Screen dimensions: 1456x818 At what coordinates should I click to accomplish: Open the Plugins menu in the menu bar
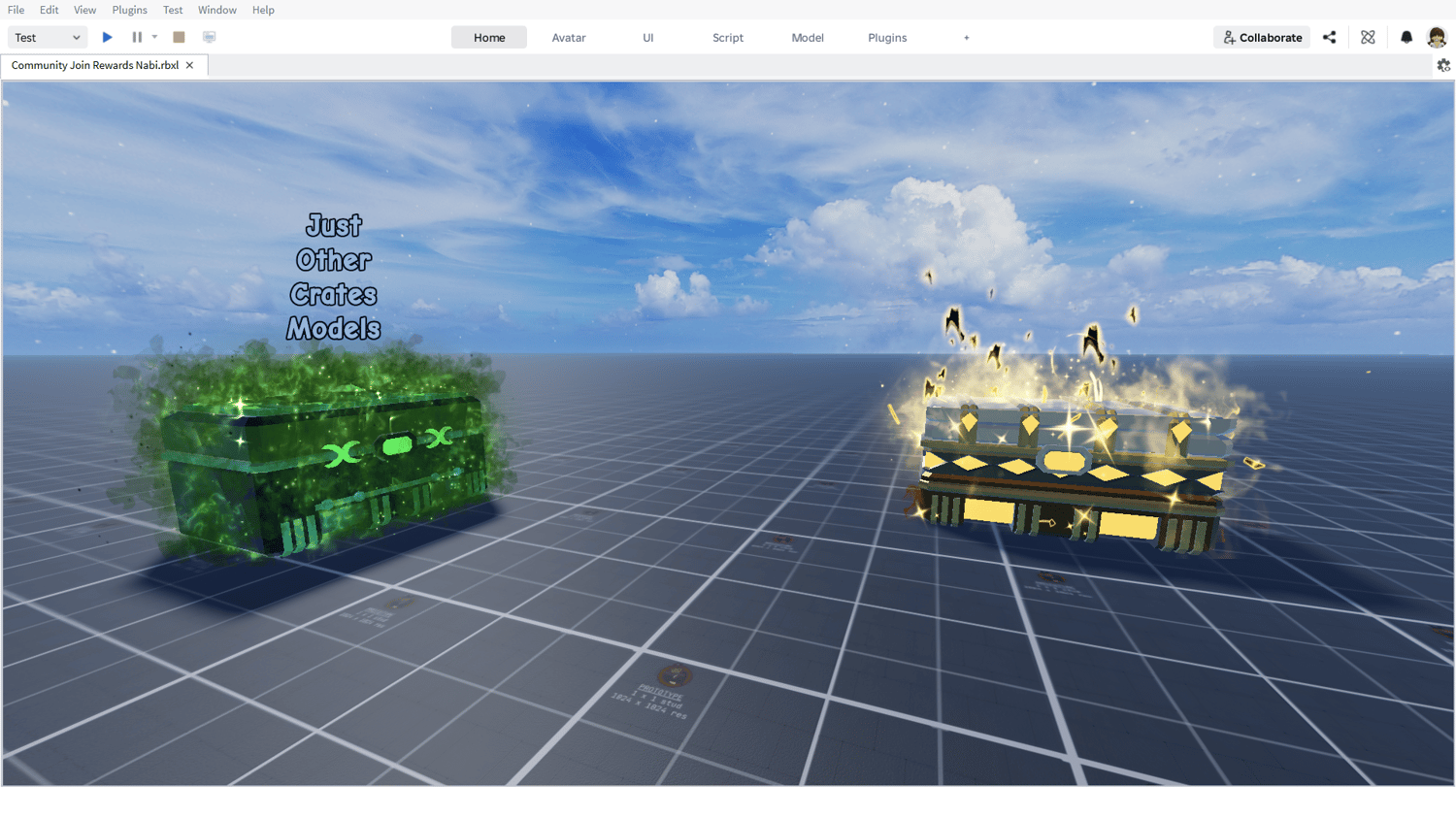129,10
